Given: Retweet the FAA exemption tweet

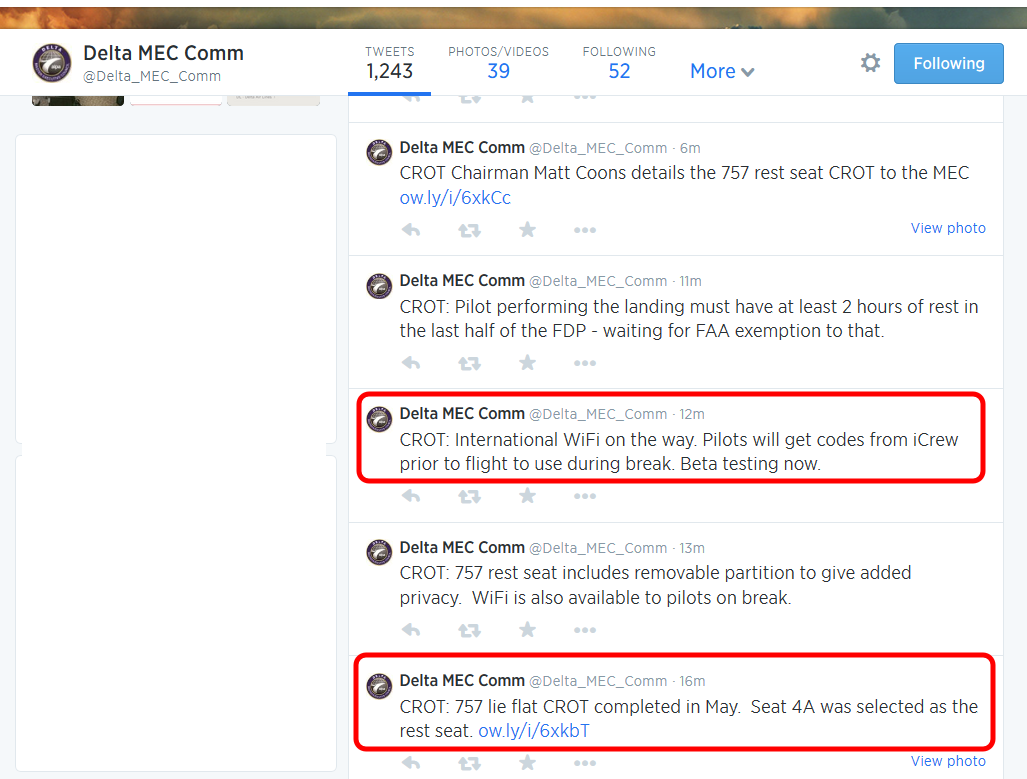Looking at the screenshot, I should 469,363.
